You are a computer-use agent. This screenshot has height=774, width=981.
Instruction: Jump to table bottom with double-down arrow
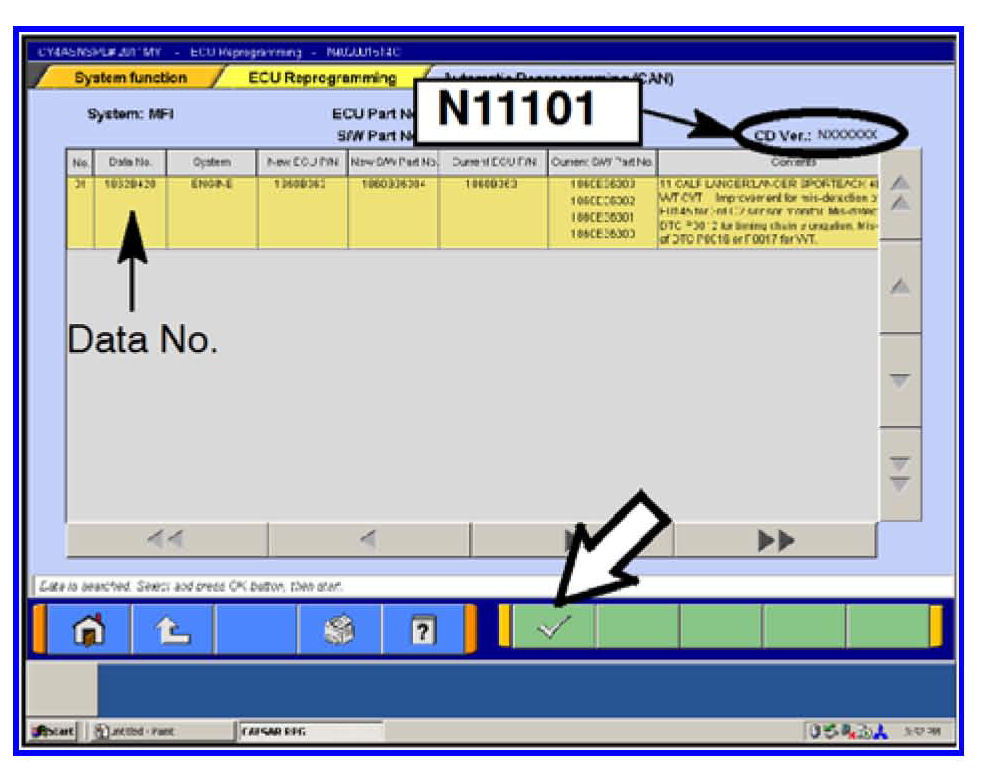pos(900,473)
